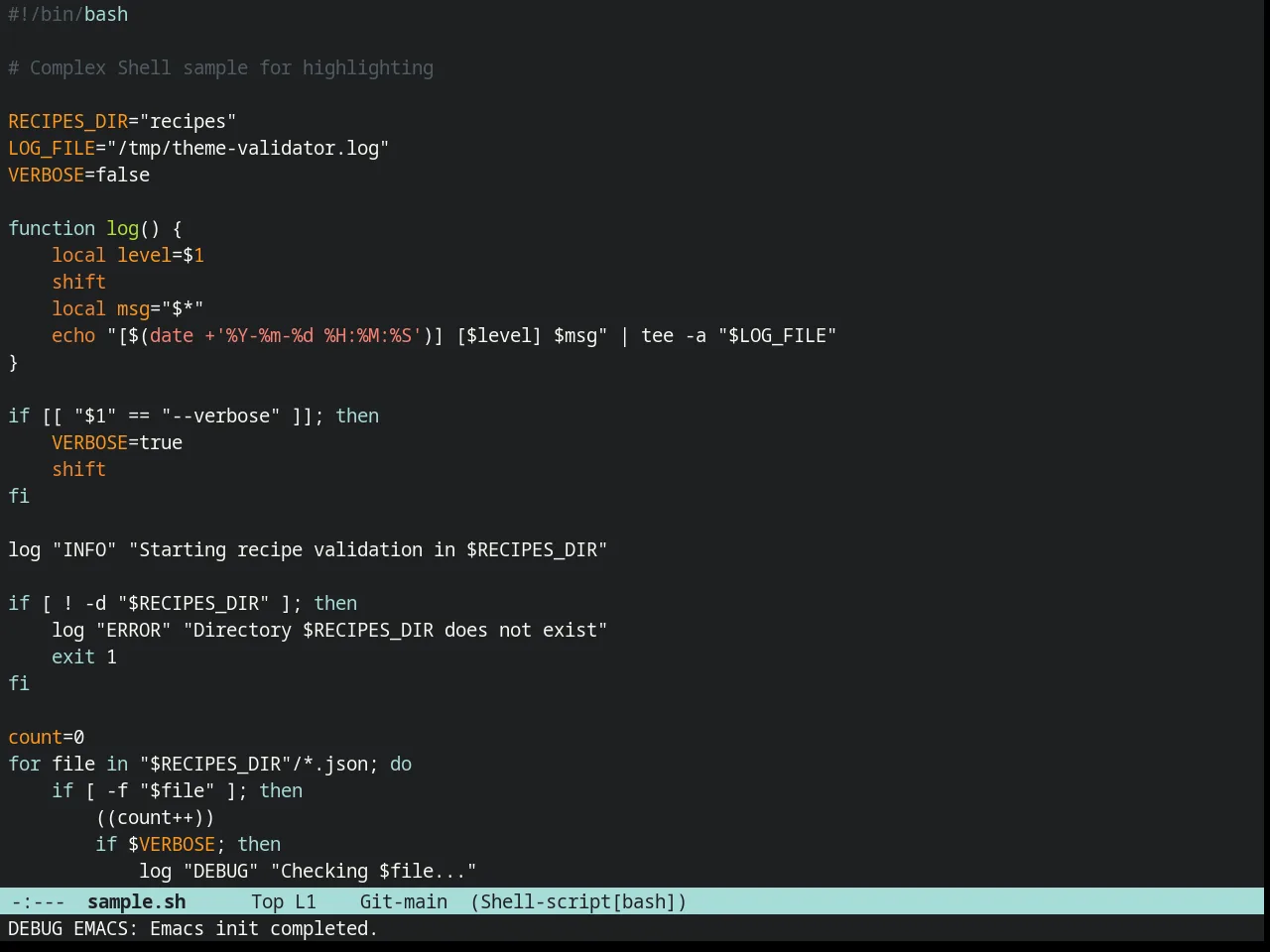Click the RECIPES_DIR variable assignment
This screenshot has width=1270, height=952.
click(122, 121)
